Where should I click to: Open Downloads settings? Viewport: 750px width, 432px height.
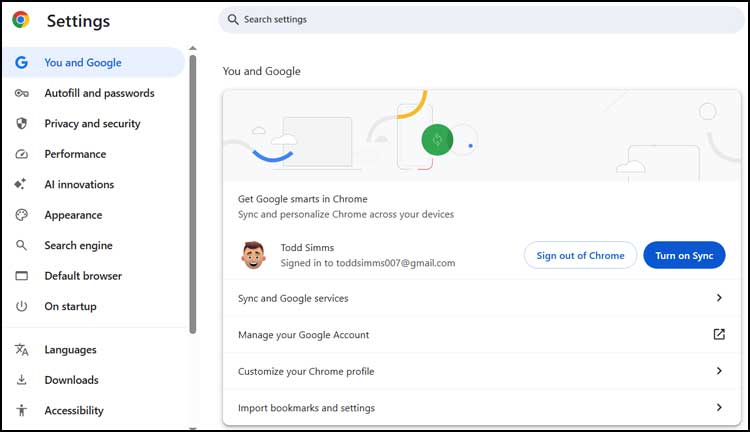(93, 380)
